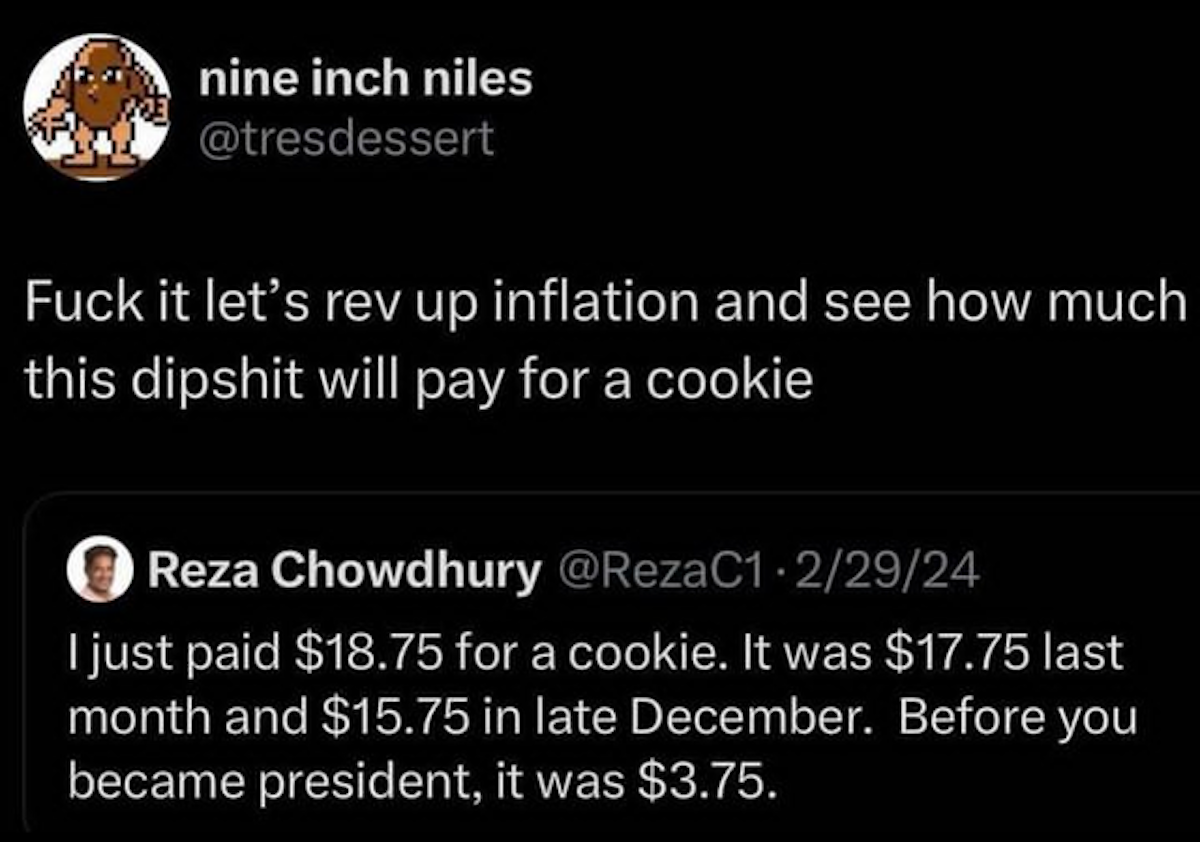Click the $3.75 price in quoted tweet

pos(704,780)
